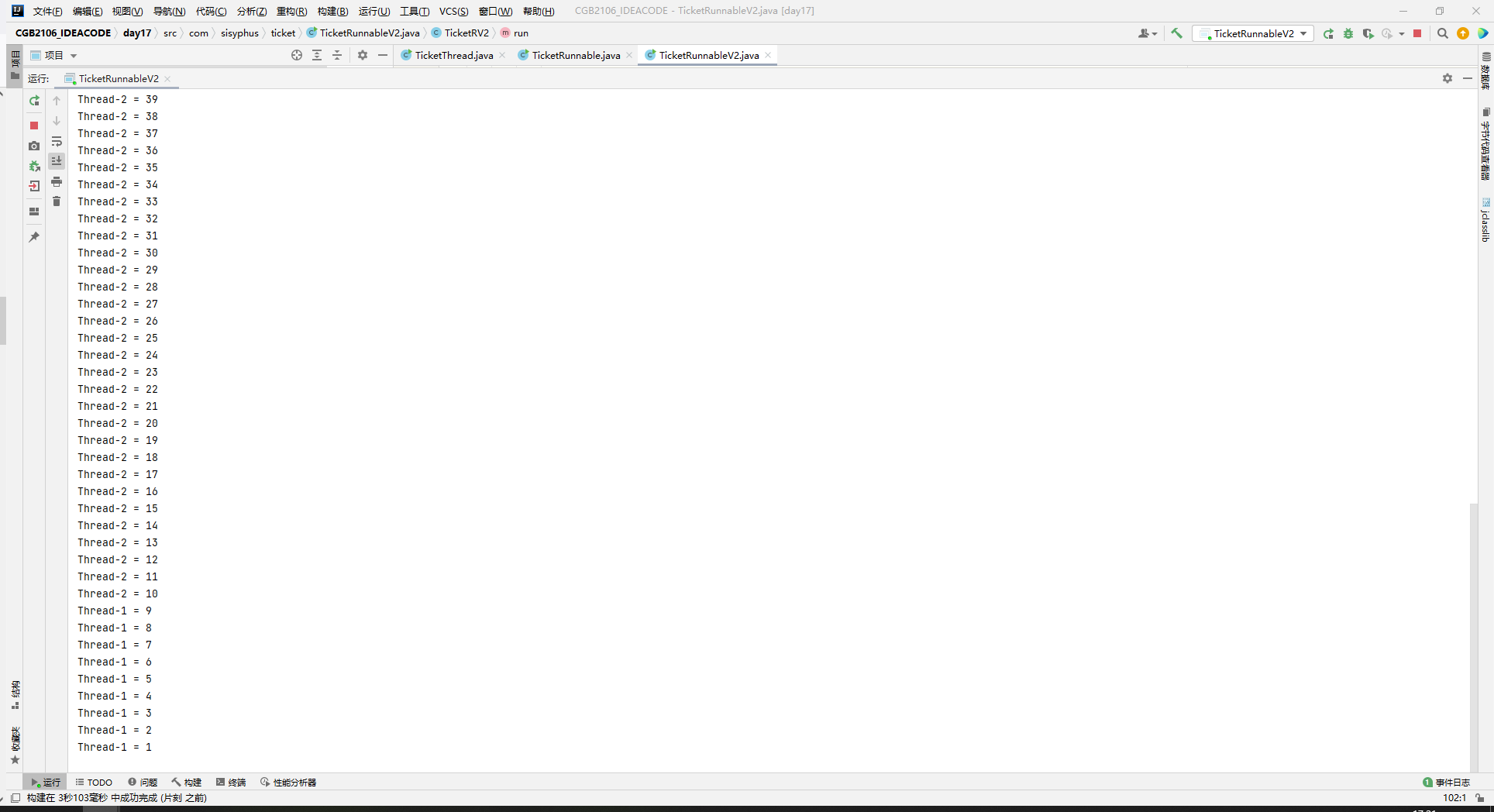Open the TODO tool window
Viewport: 1494px width, 812px height.
click(94, 783)
